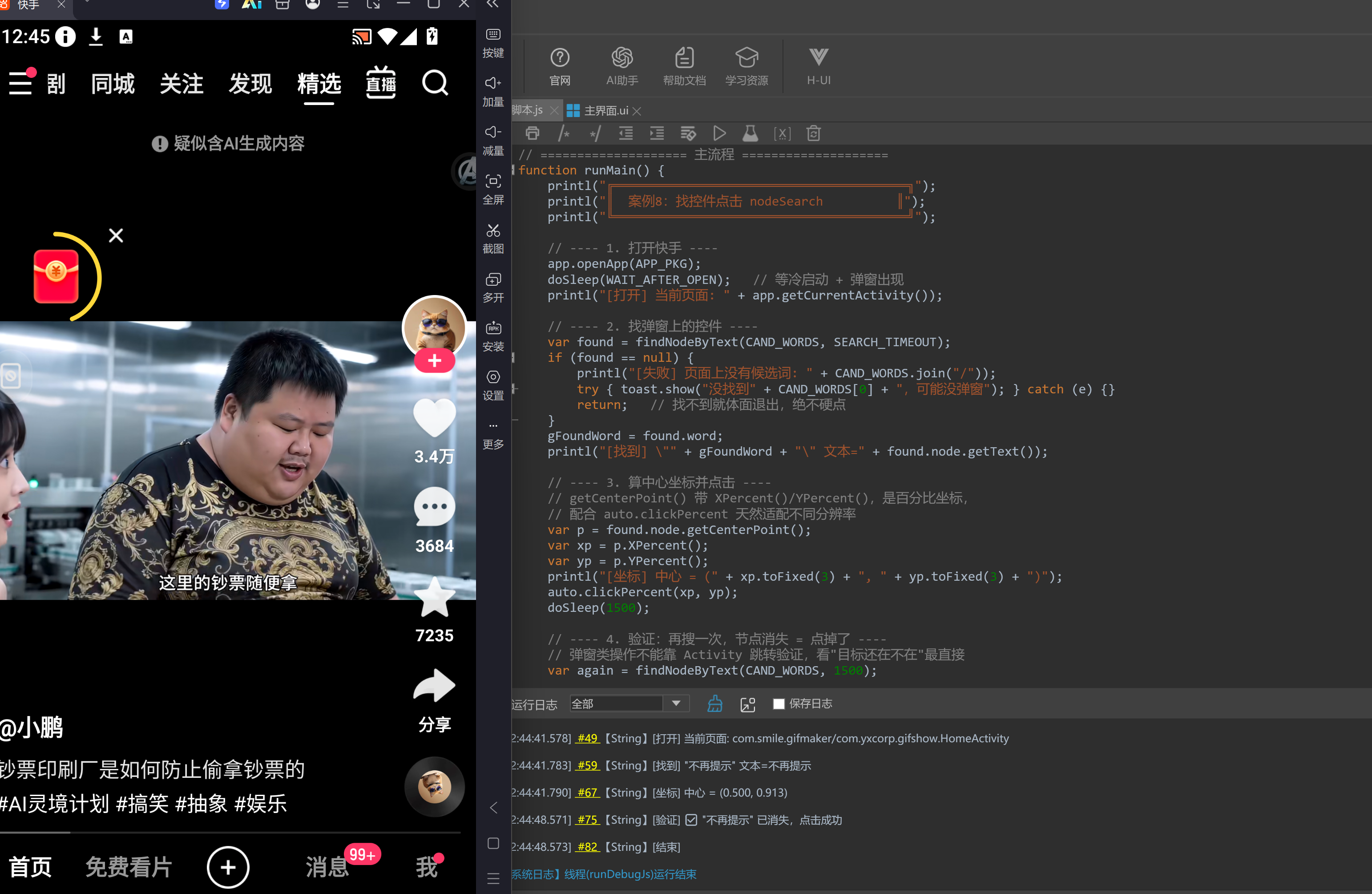Image resolution: width=1372 pixels, height=894 pixels.
Task: Expand 更多 more options in emulator sidebar
Action: tap(493, 436)
